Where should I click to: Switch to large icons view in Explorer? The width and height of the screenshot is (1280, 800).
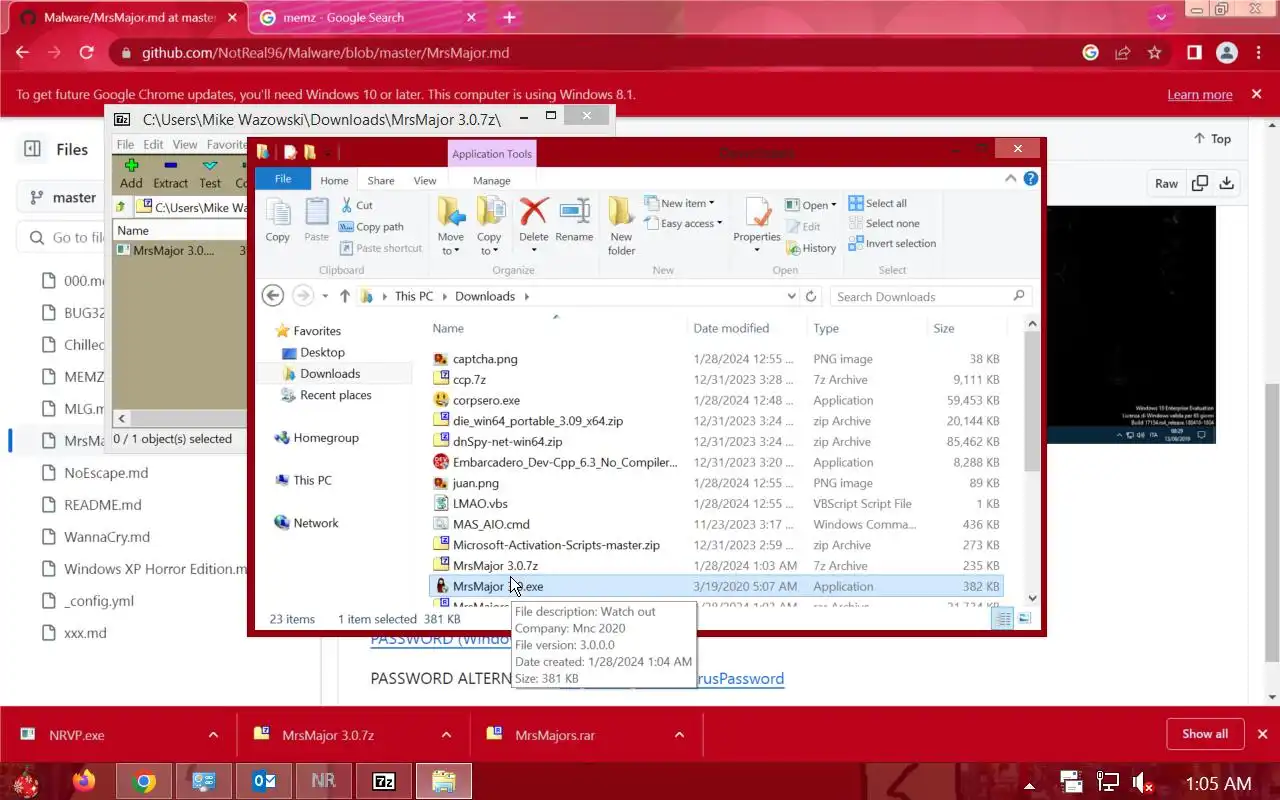pos(1024,619)
